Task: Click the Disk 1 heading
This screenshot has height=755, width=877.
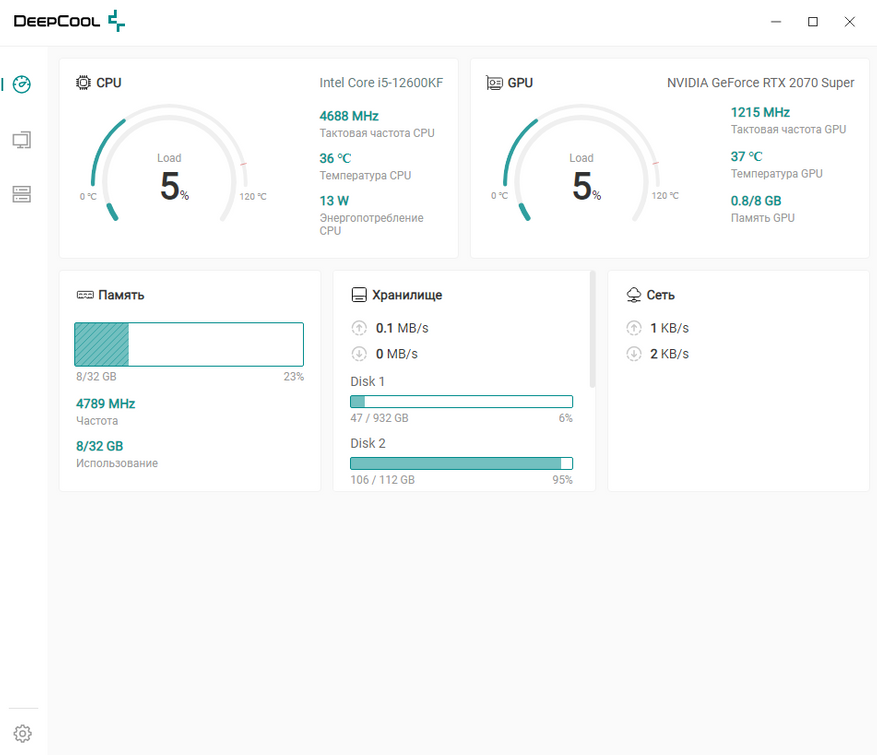Action: (x=367, y=381)
